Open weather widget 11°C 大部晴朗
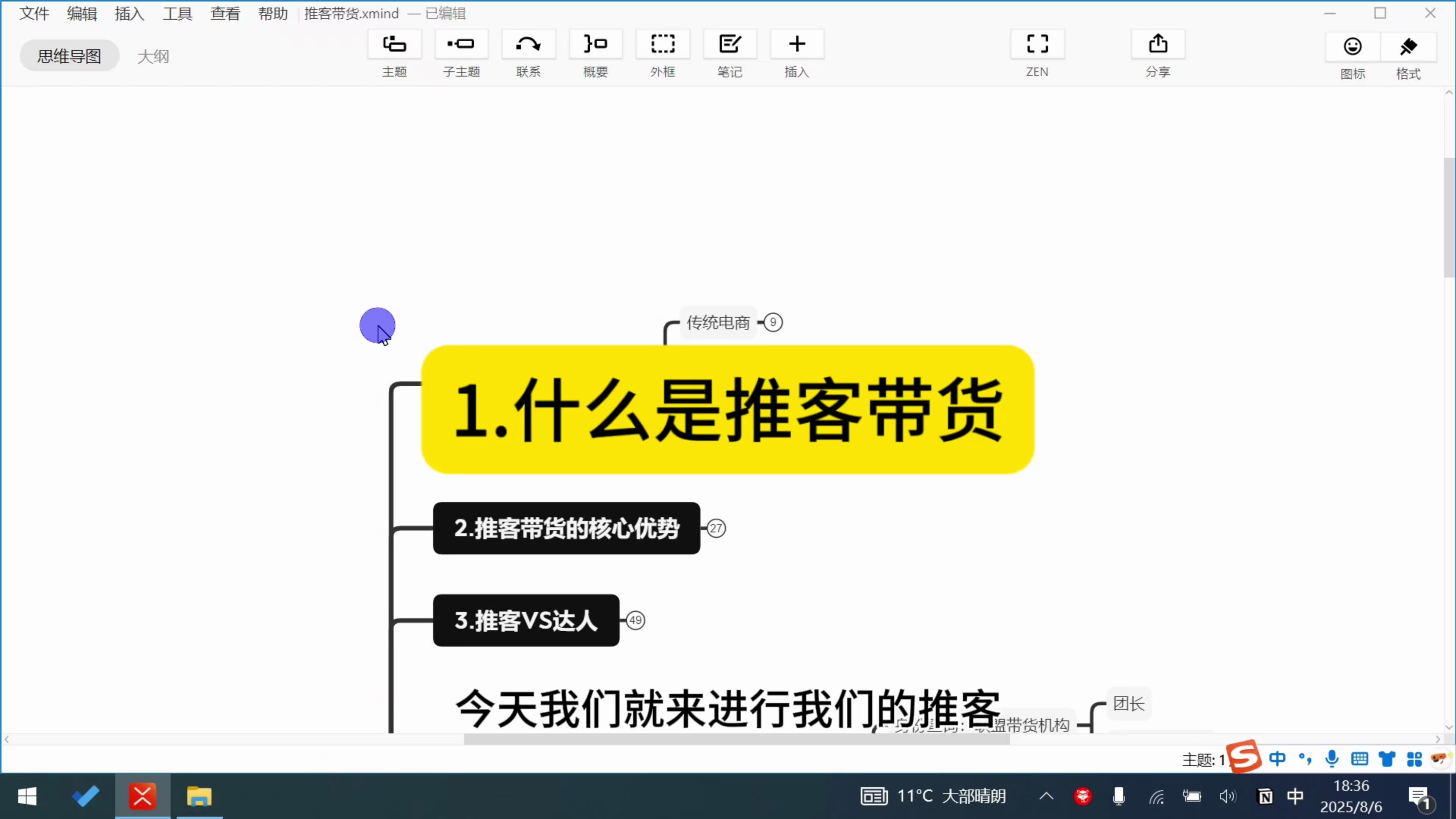Image resolution: width=1456 pixels, height=819 pixels. [933, 796]
